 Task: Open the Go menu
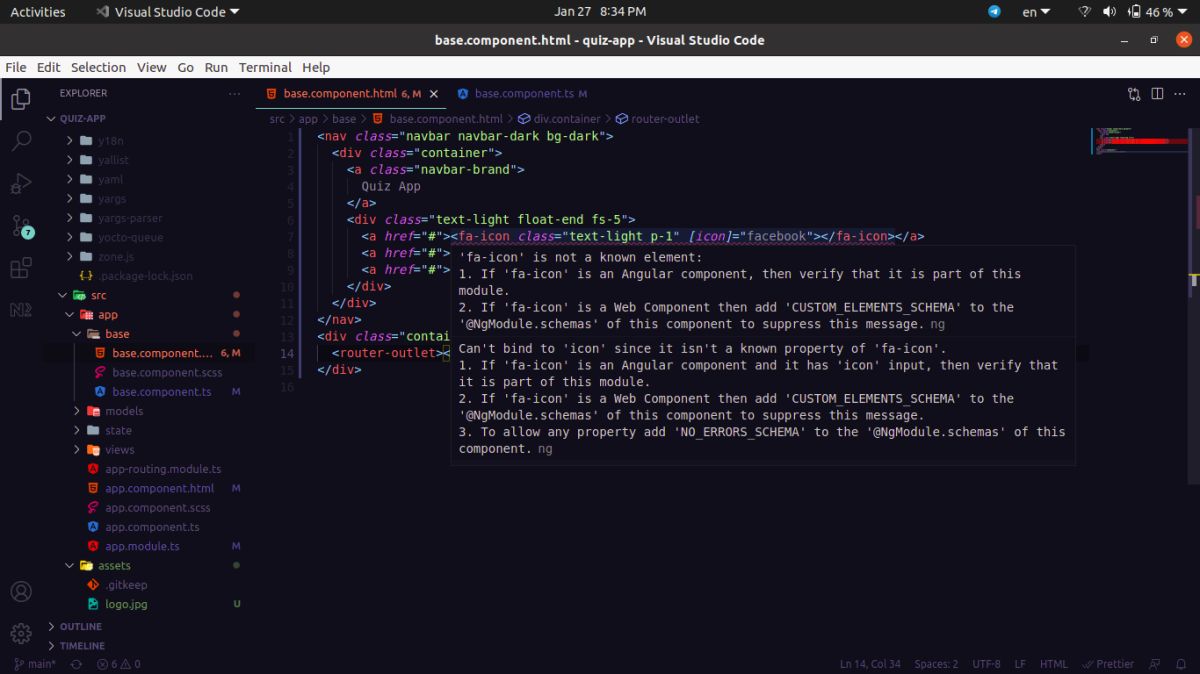pyautogui.click(x=185, y=67)
